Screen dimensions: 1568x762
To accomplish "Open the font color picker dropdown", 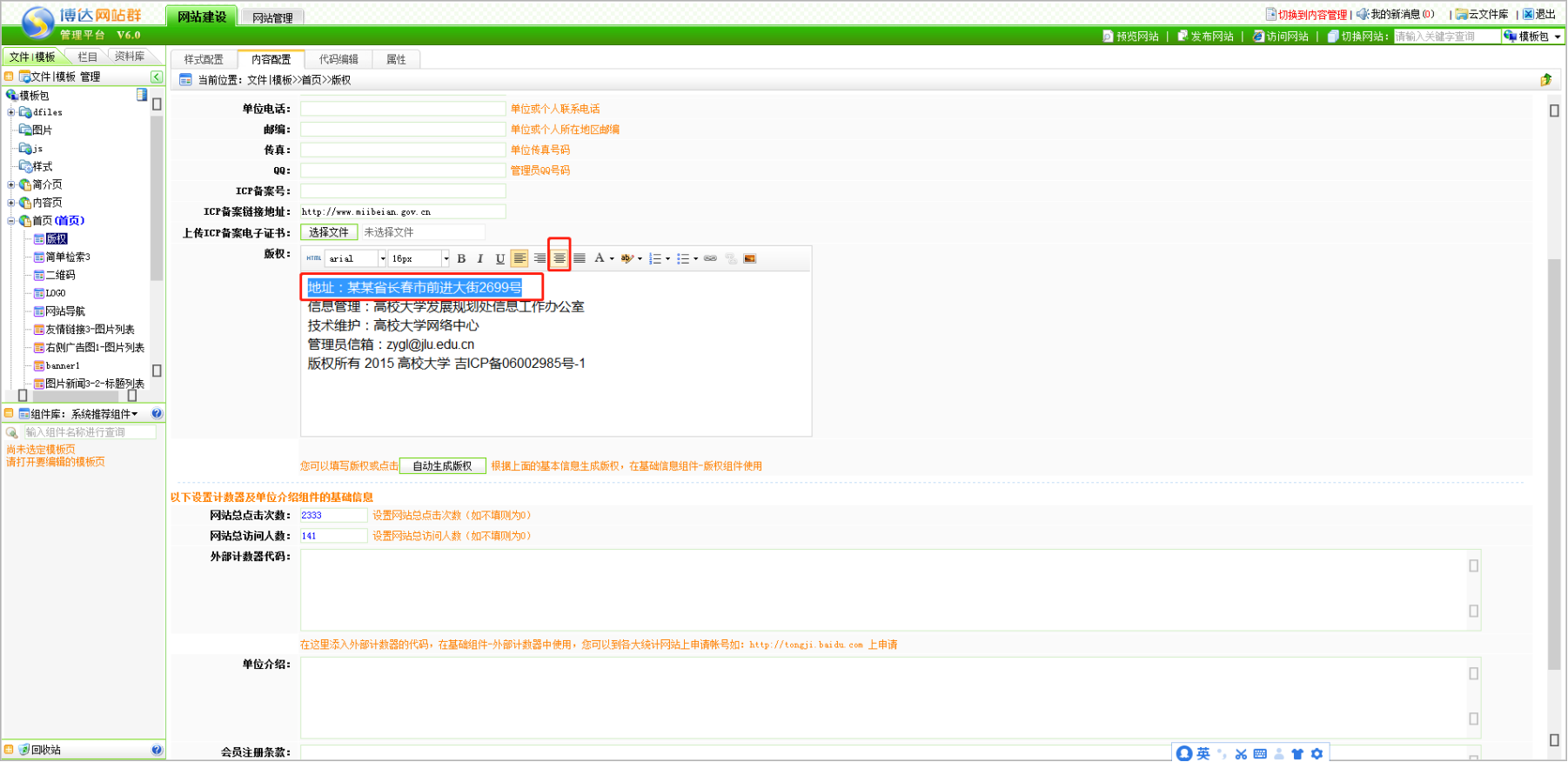I will click(x=612, y=258).
